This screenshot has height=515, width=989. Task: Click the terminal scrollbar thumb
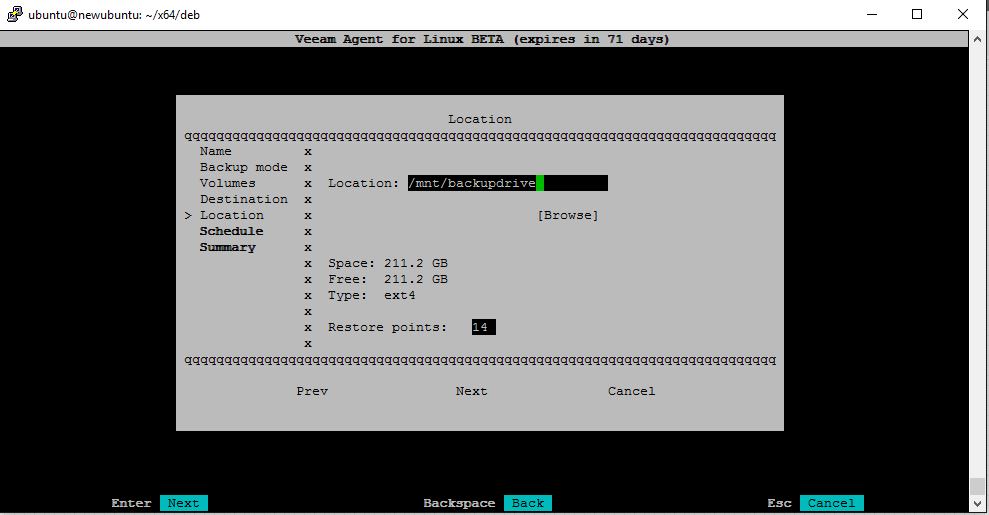tap(978, 486)
